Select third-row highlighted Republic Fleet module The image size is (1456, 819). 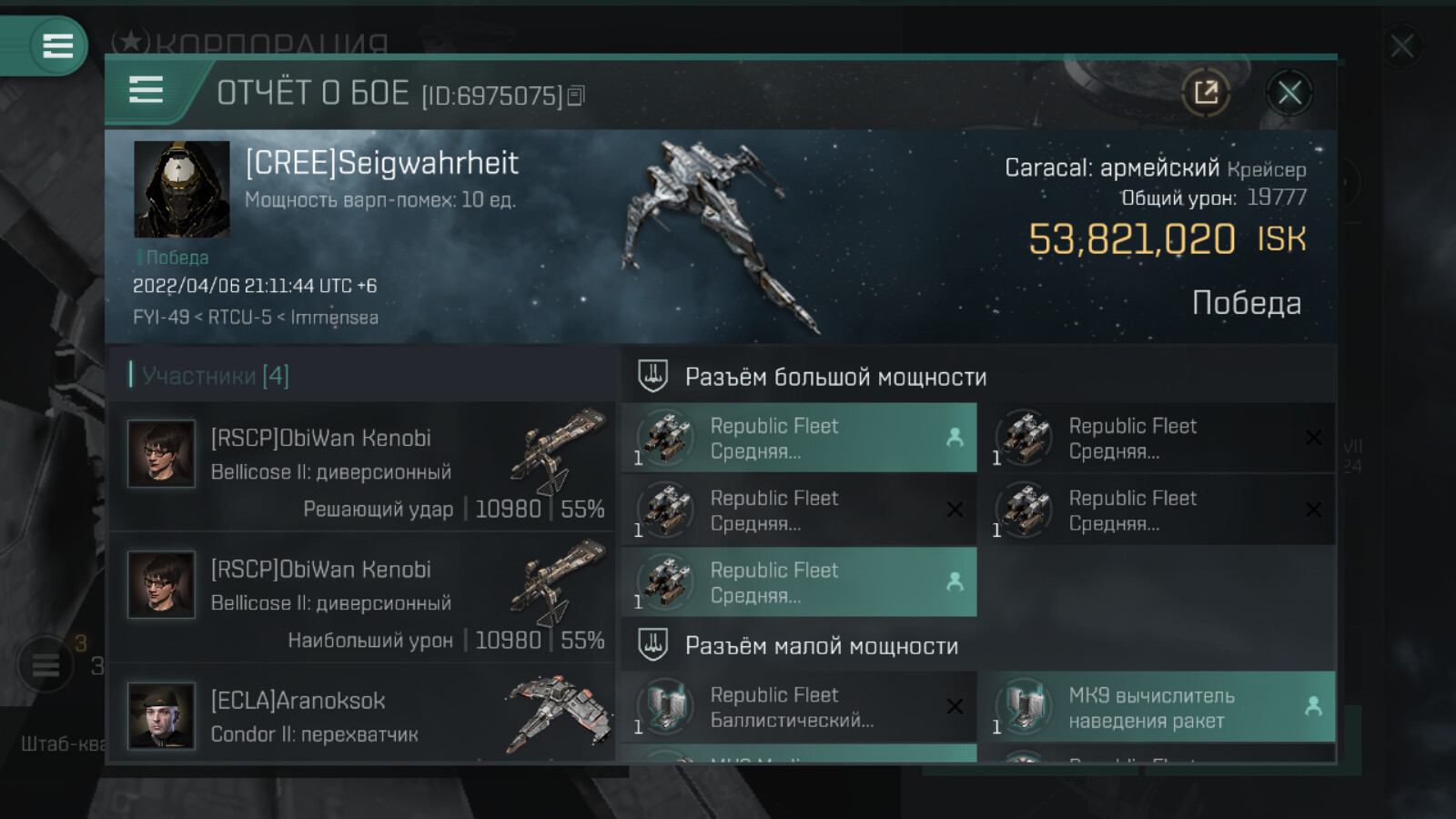click(x=799, y=581)
